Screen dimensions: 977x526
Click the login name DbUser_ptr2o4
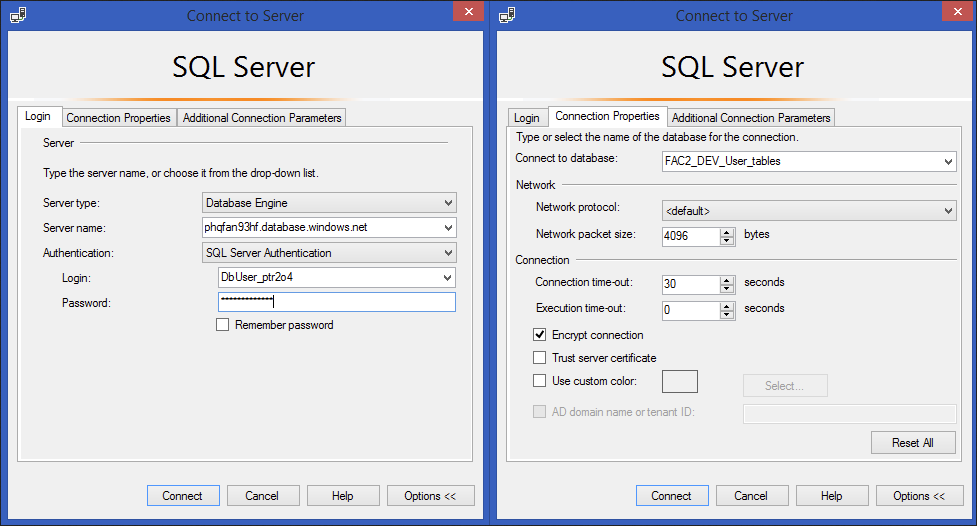257,277
